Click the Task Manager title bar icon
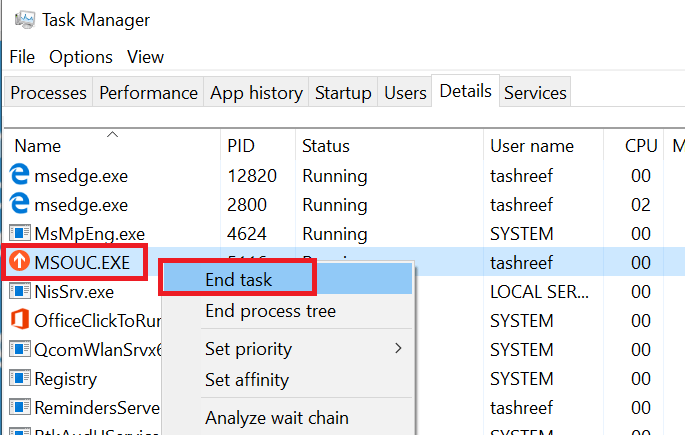685x435 pixels. click(25, 20)
